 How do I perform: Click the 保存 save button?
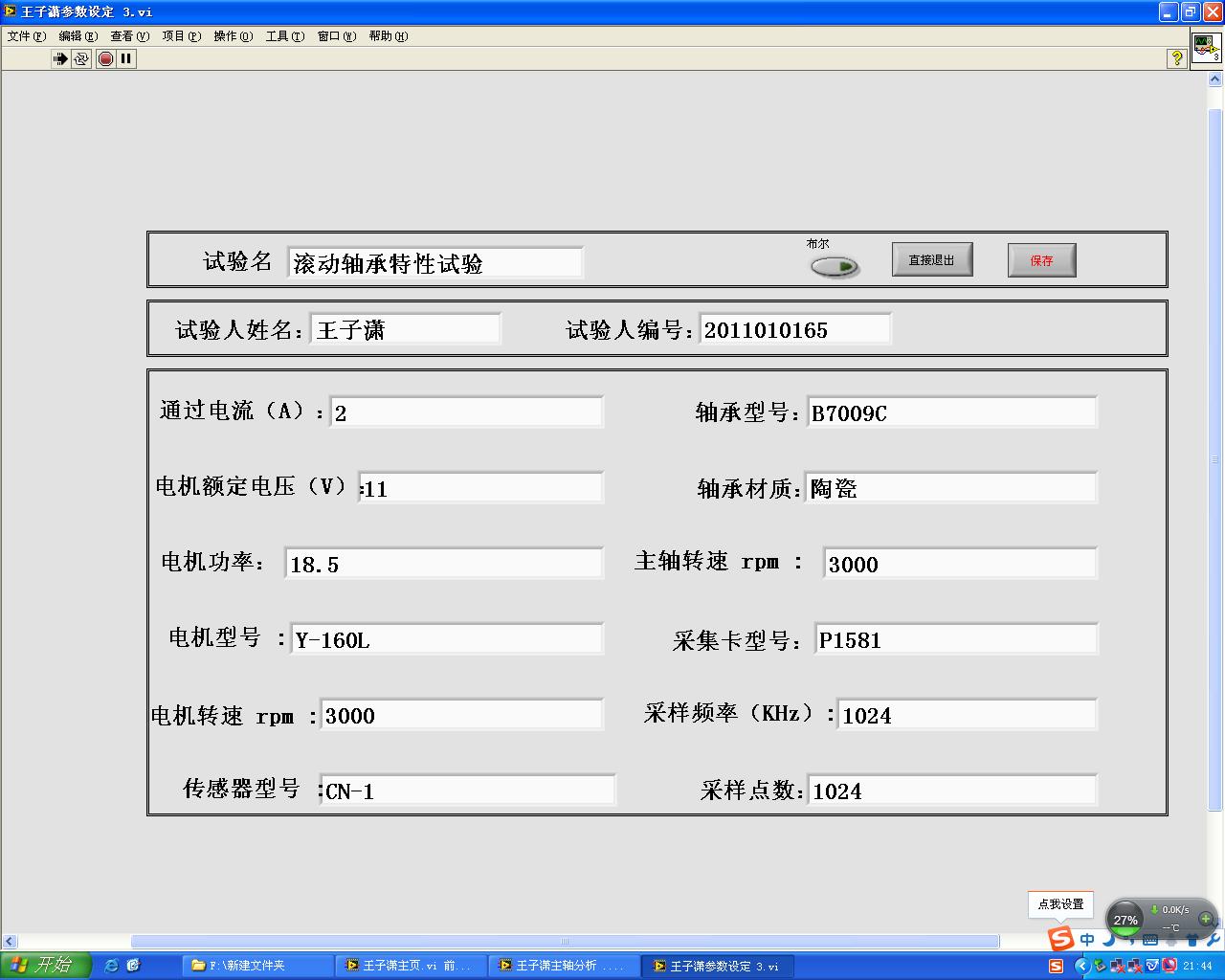(x=1042, y=260)
